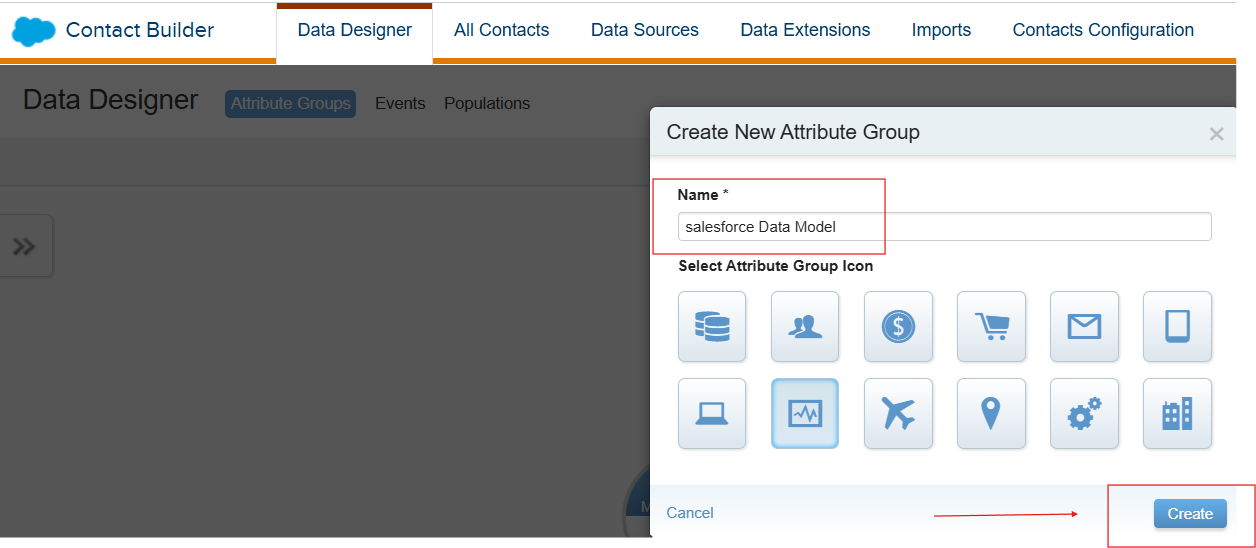Go to Contacts Configuration tab
The width and height of the screenshot is (1256, 548).
[1103, 30]
